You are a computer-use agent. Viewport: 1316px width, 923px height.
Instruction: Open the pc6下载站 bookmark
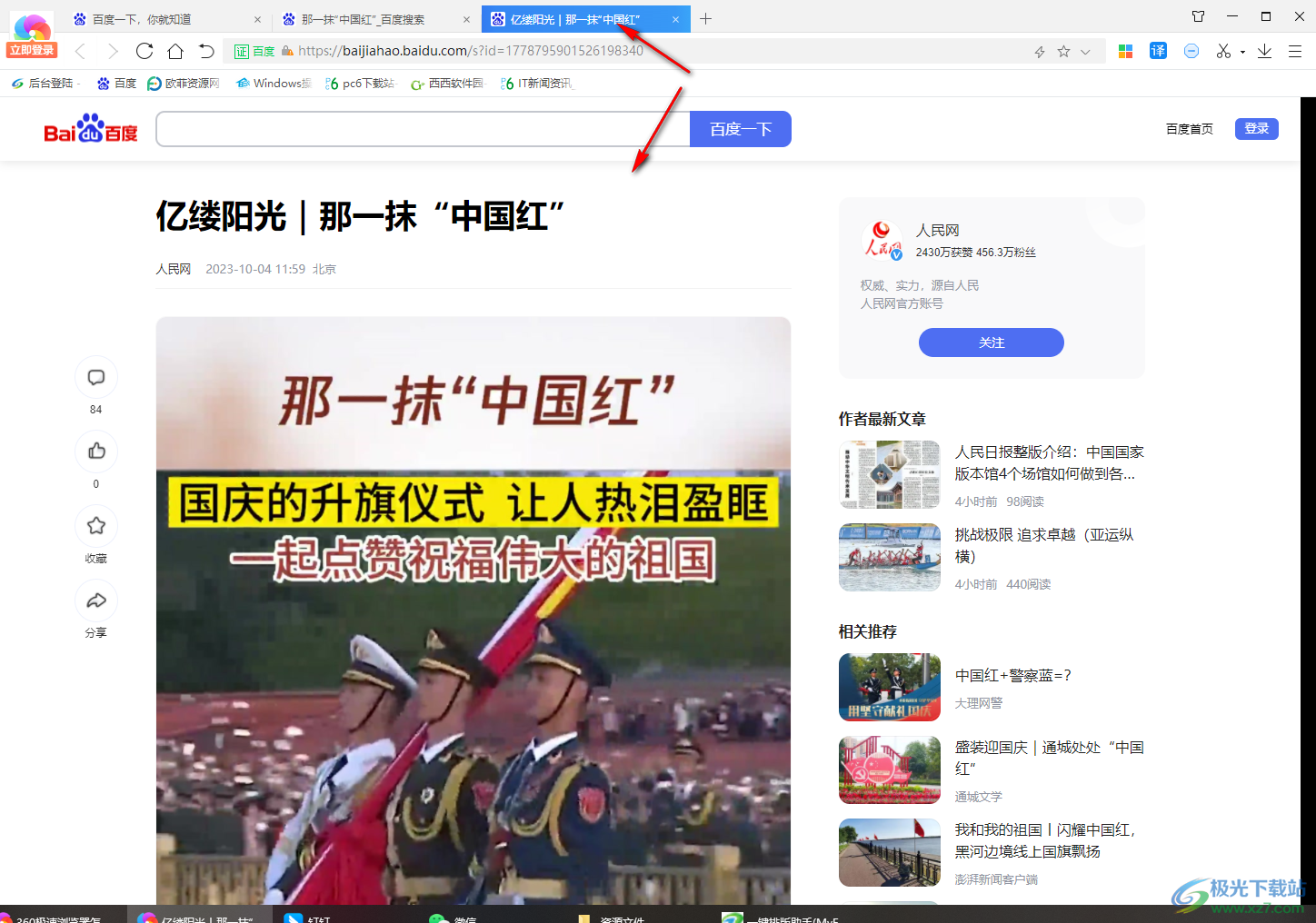point(360,83)
